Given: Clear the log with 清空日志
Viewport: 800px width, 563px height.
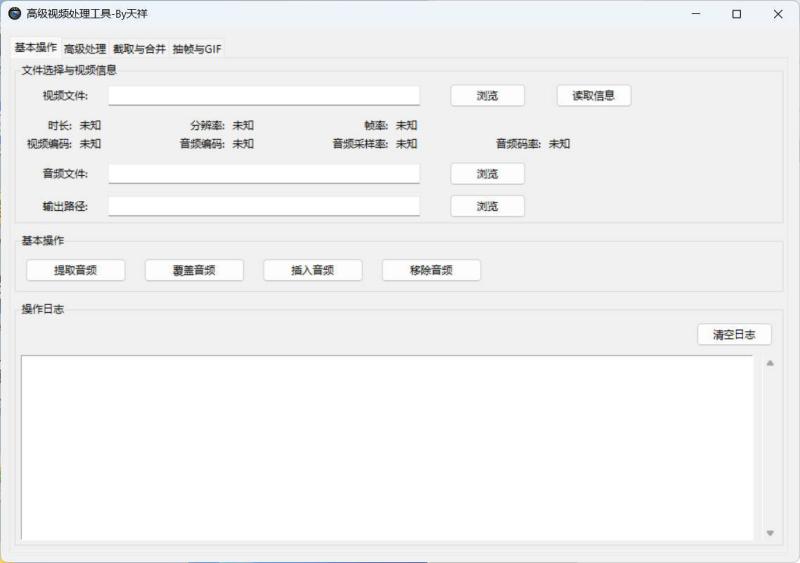Looking at the screenshot, I should 734,335.
